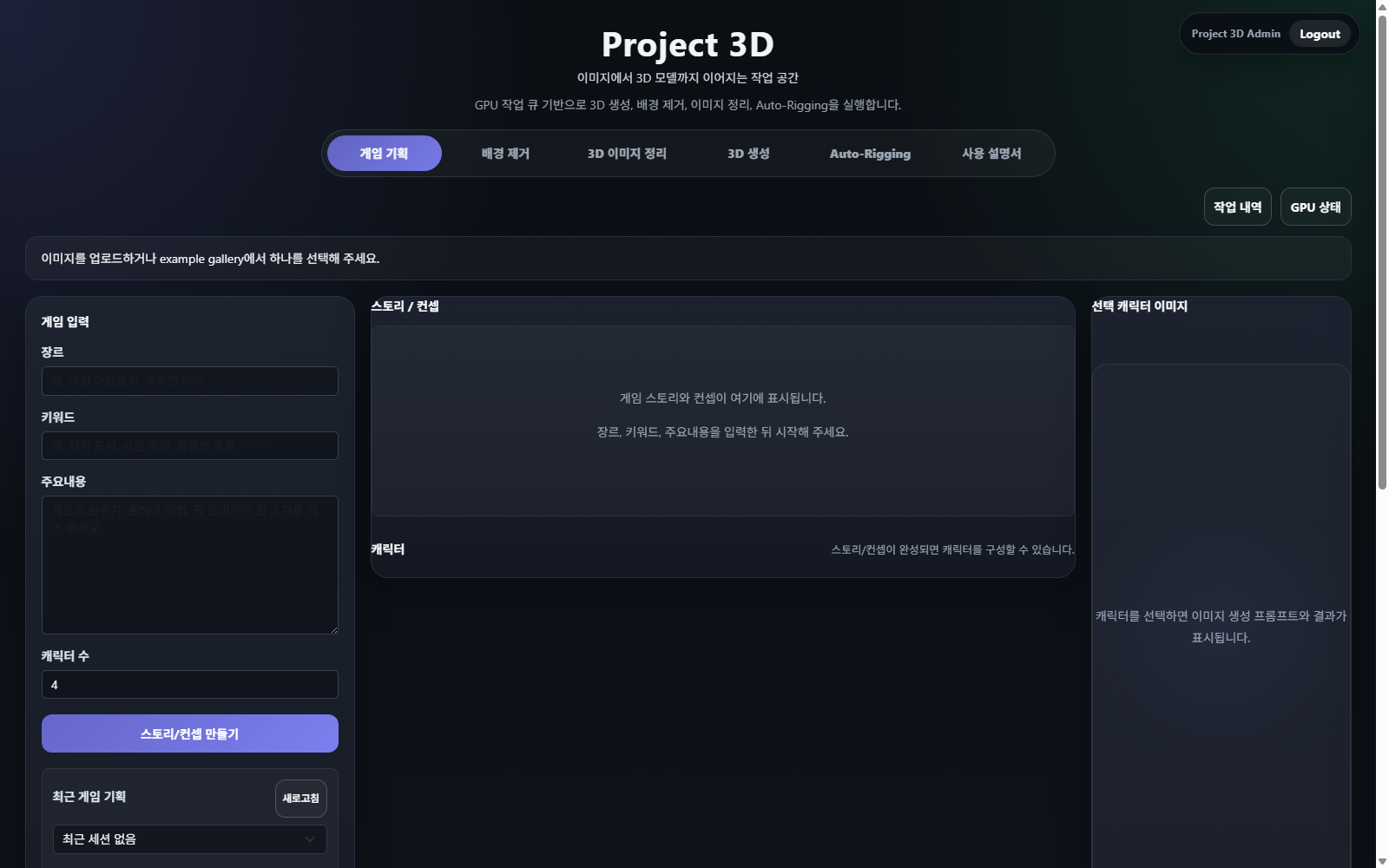The height and width of the screenshot is (868, 1389).
Task: Focus the 장르 input field
Action: tap(190, 381)
